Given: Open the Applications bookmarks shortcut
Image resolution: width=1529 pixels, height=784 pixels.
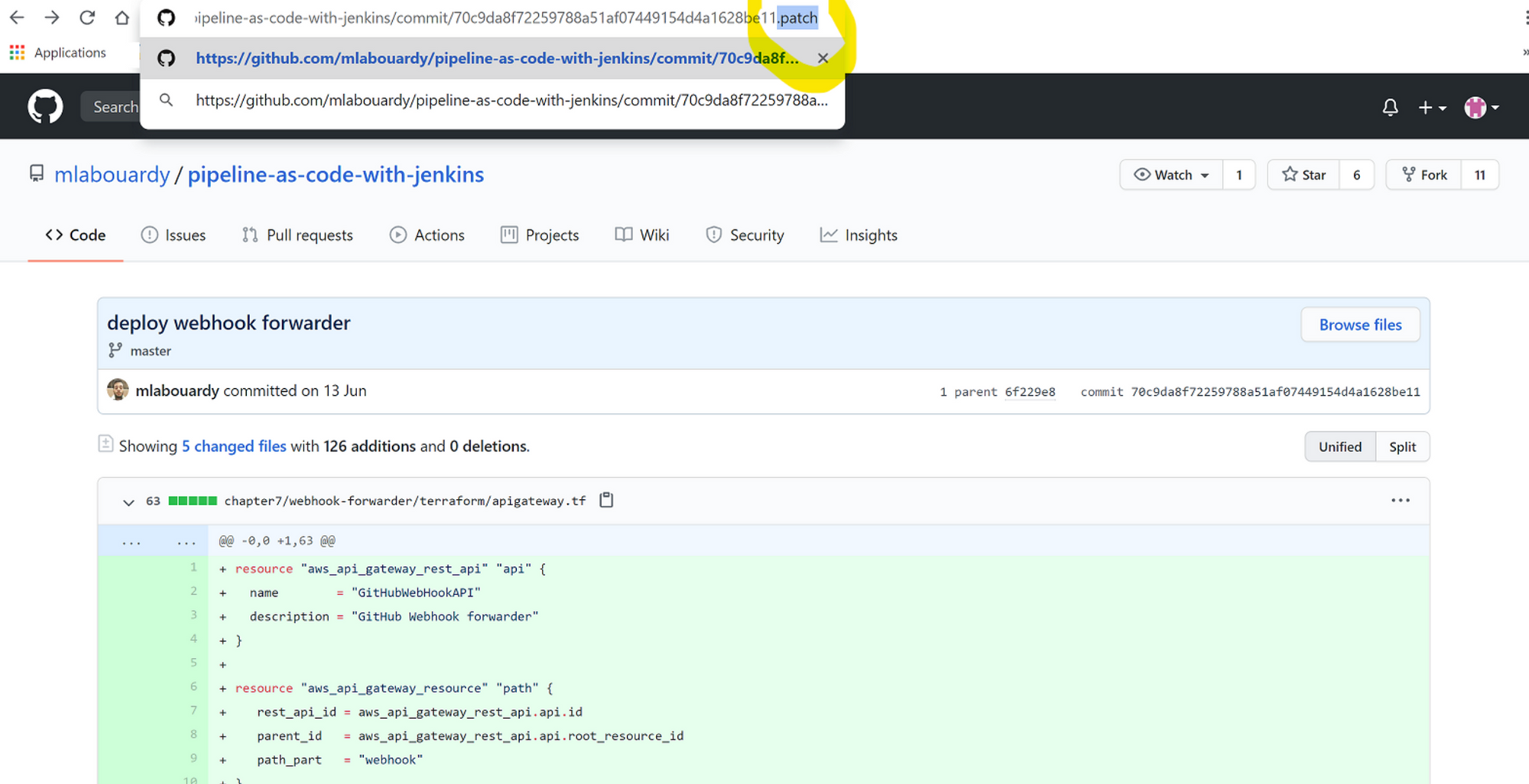Looking at the screenshot, I should click(57, 52).
